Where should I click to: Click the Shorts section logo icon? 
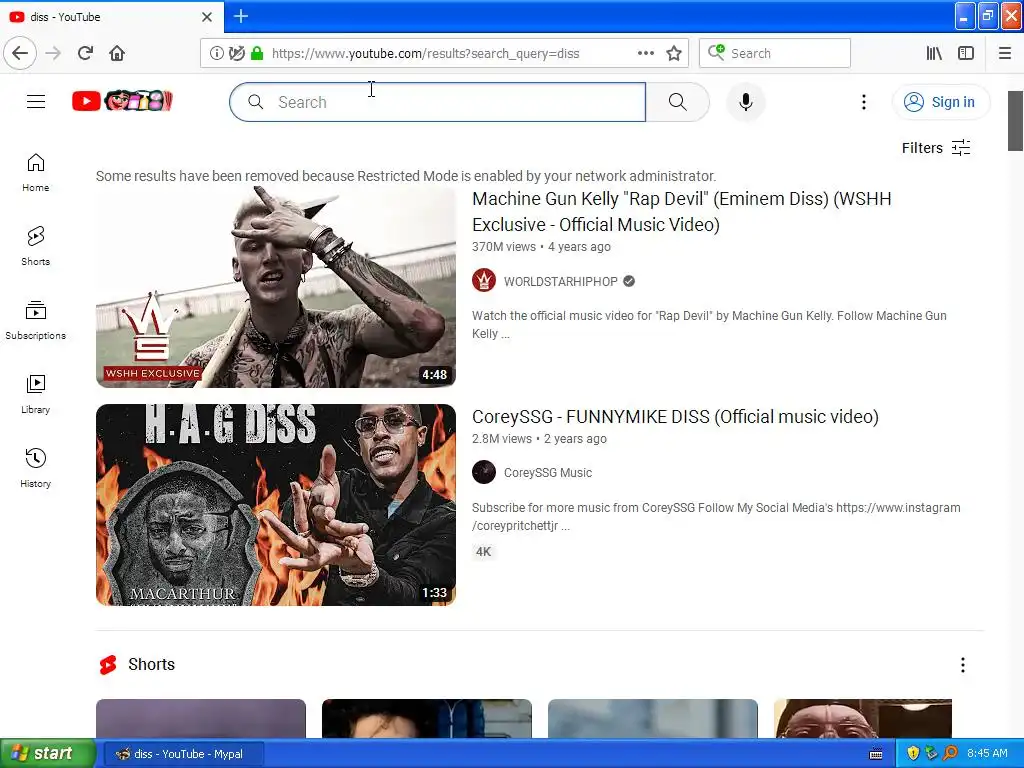108,665
